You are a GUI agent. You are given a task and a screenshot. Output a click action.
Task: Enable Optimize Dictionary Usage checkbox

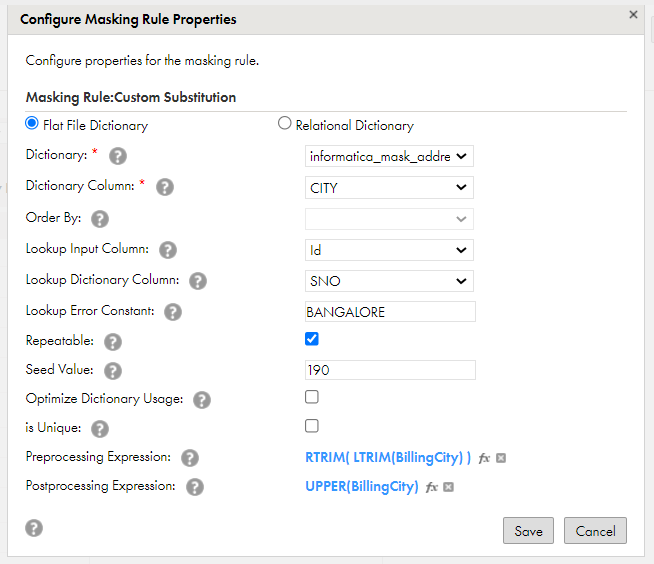click(x=312, y=397)
